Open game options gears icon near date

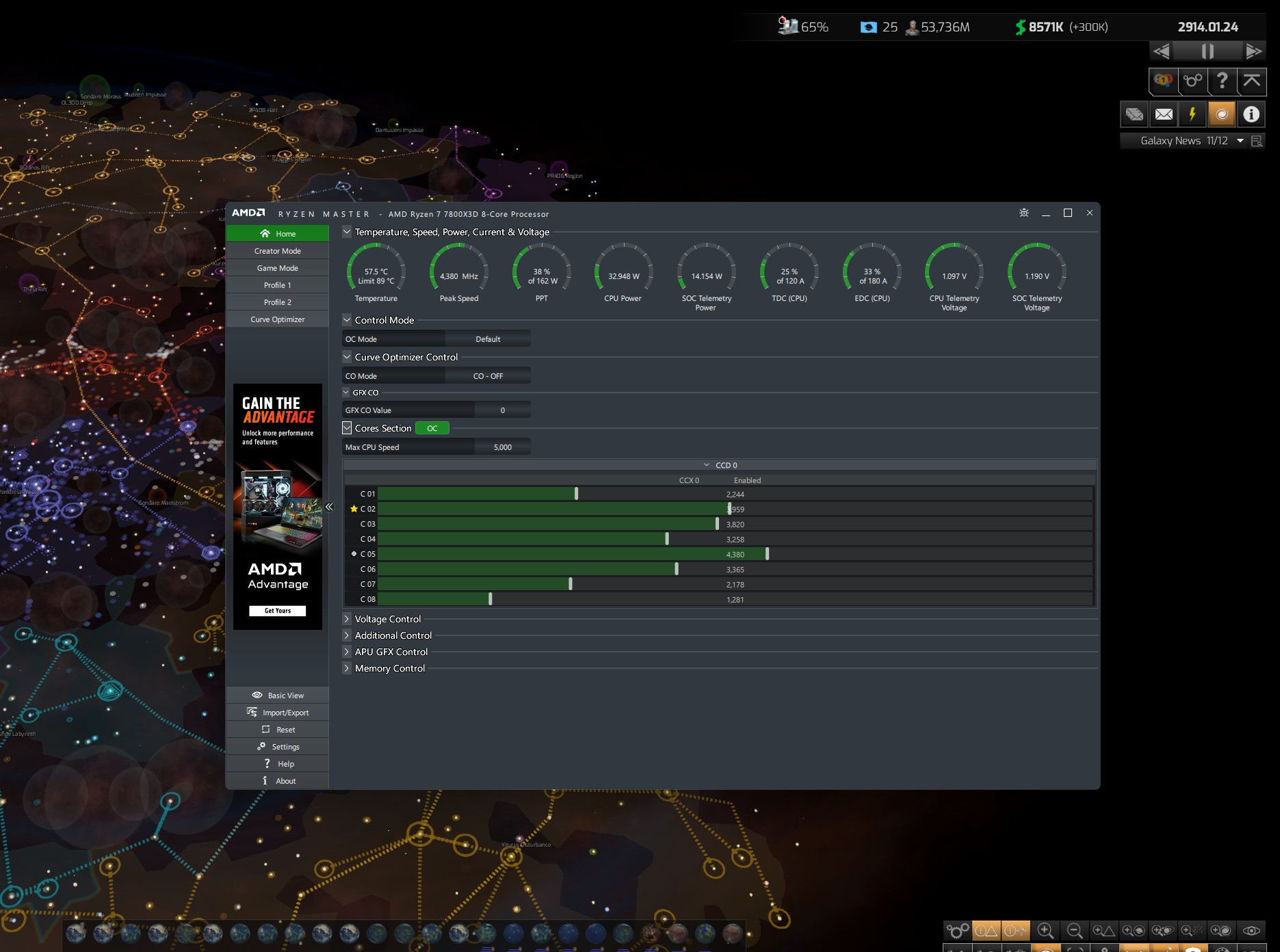[x=1192, y=81]
